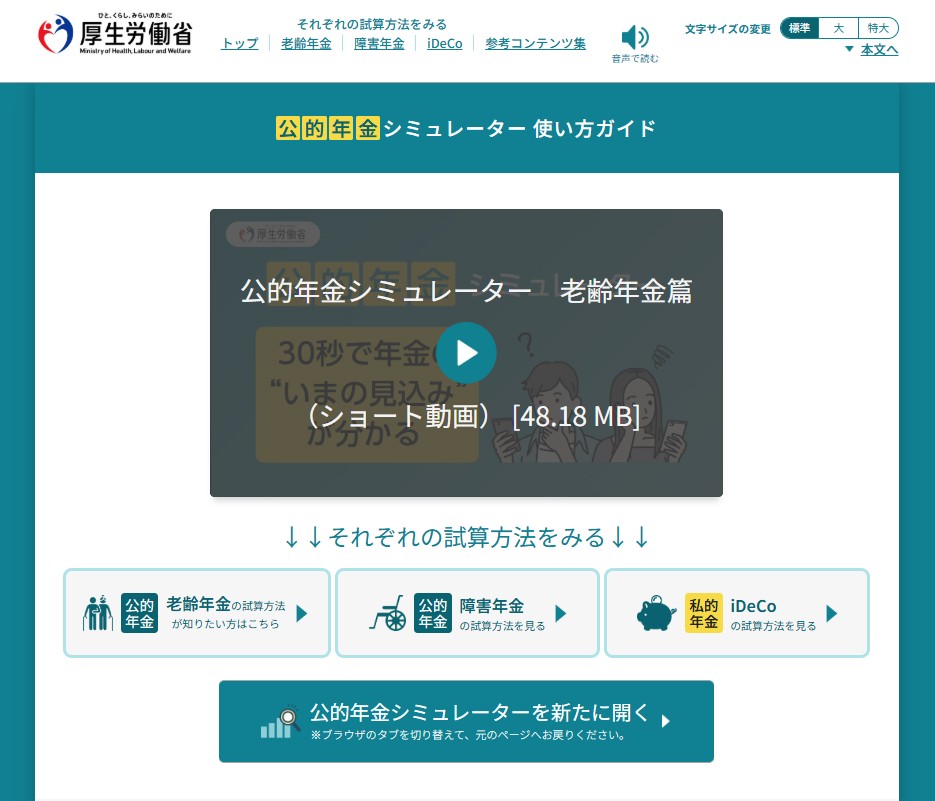
Task: Click the yellow 公的年金 badge on 老齢年金 card
Action: (139, 612)
